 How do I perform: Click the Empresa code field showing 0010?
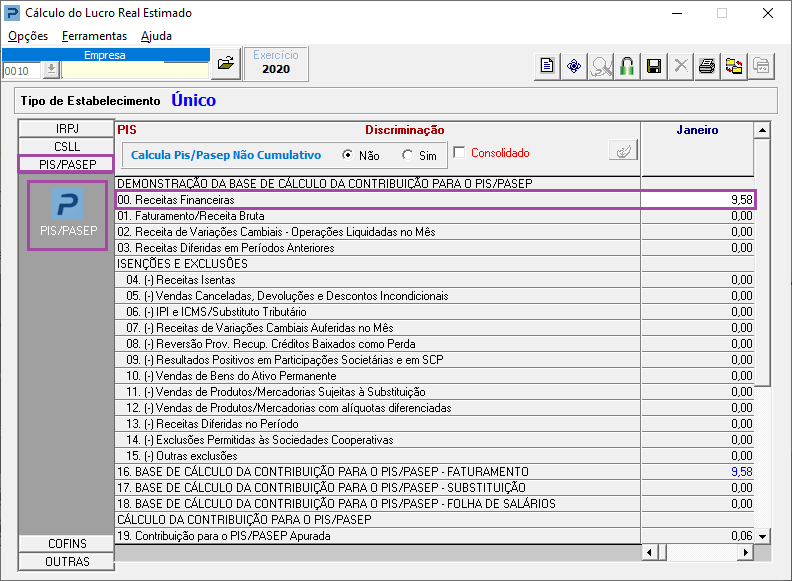point(21,70)
